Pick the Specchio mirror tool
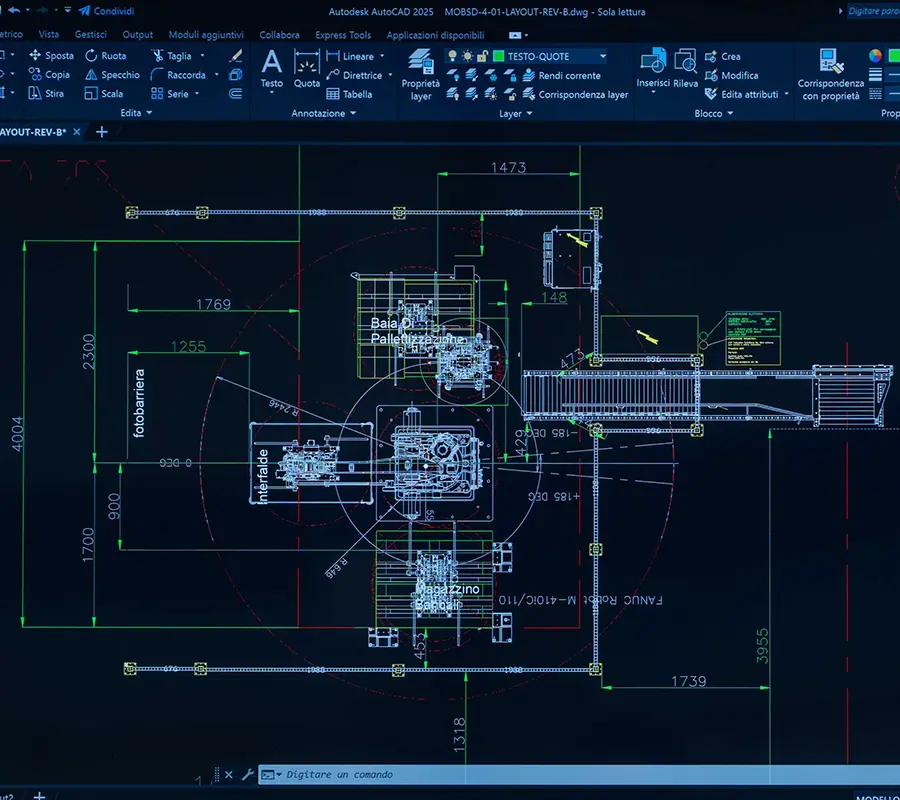The width and height of the screenshot is (900, 800). (112, 75)
